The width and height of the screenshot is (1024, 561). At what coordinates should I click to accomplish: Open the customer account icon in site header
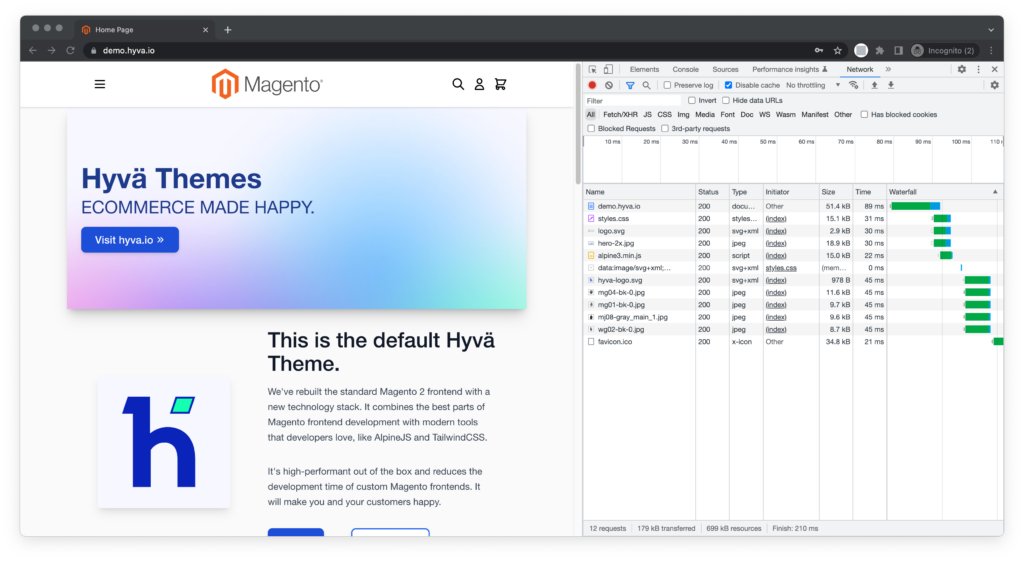[x=479, y=84]
